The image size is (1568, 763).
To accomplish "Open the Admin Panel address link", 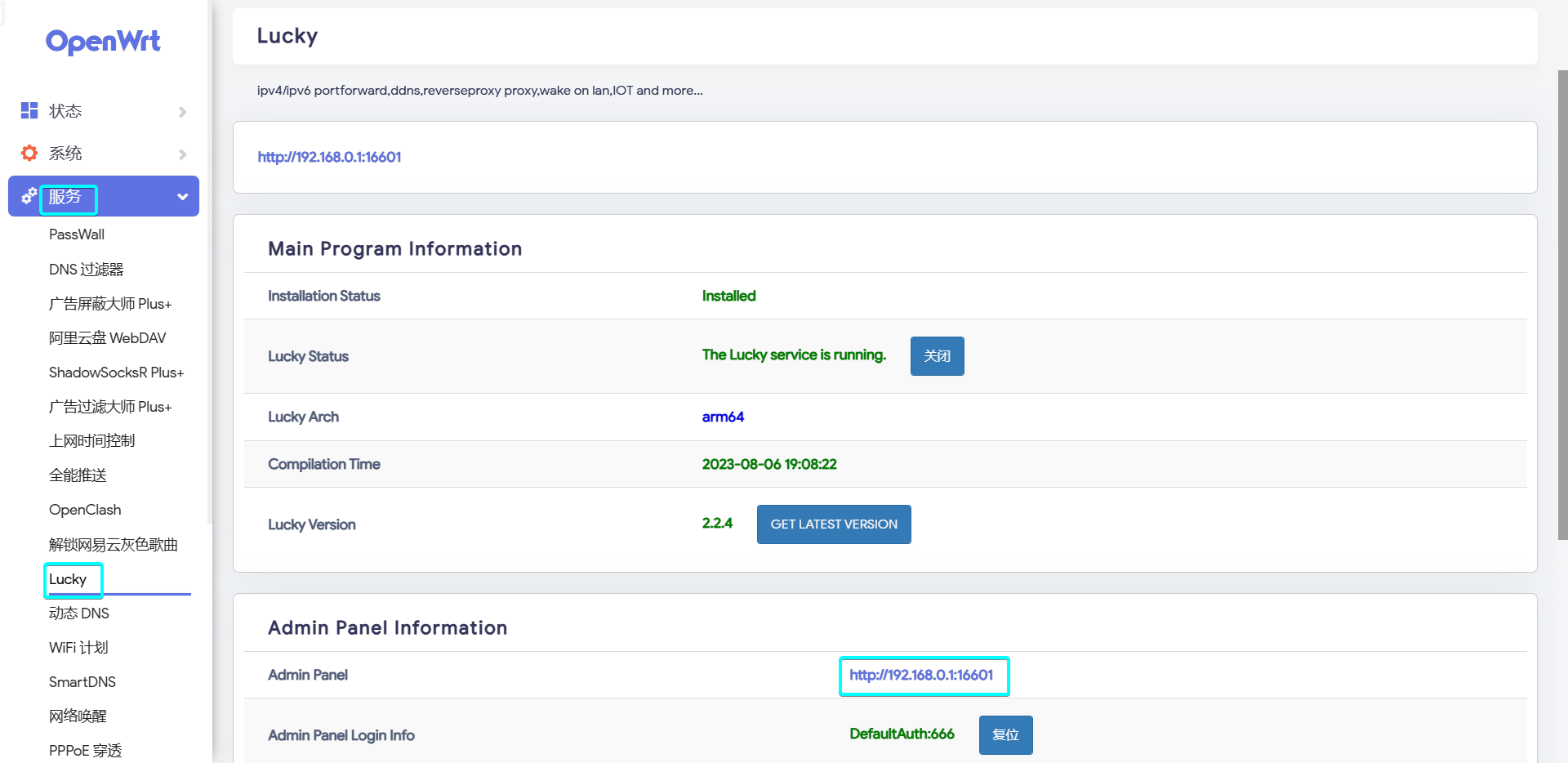I will [921, 676].
